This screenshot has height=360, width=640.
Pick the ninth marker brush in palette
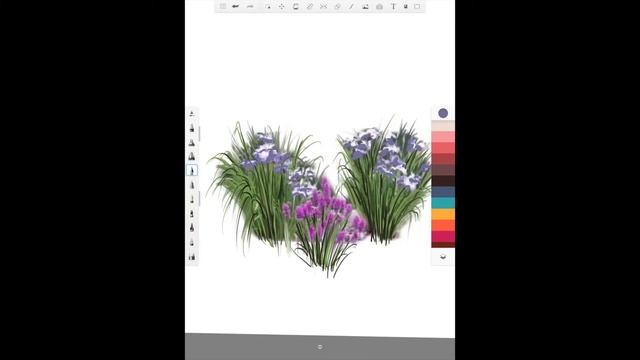(x=192, y=228)
